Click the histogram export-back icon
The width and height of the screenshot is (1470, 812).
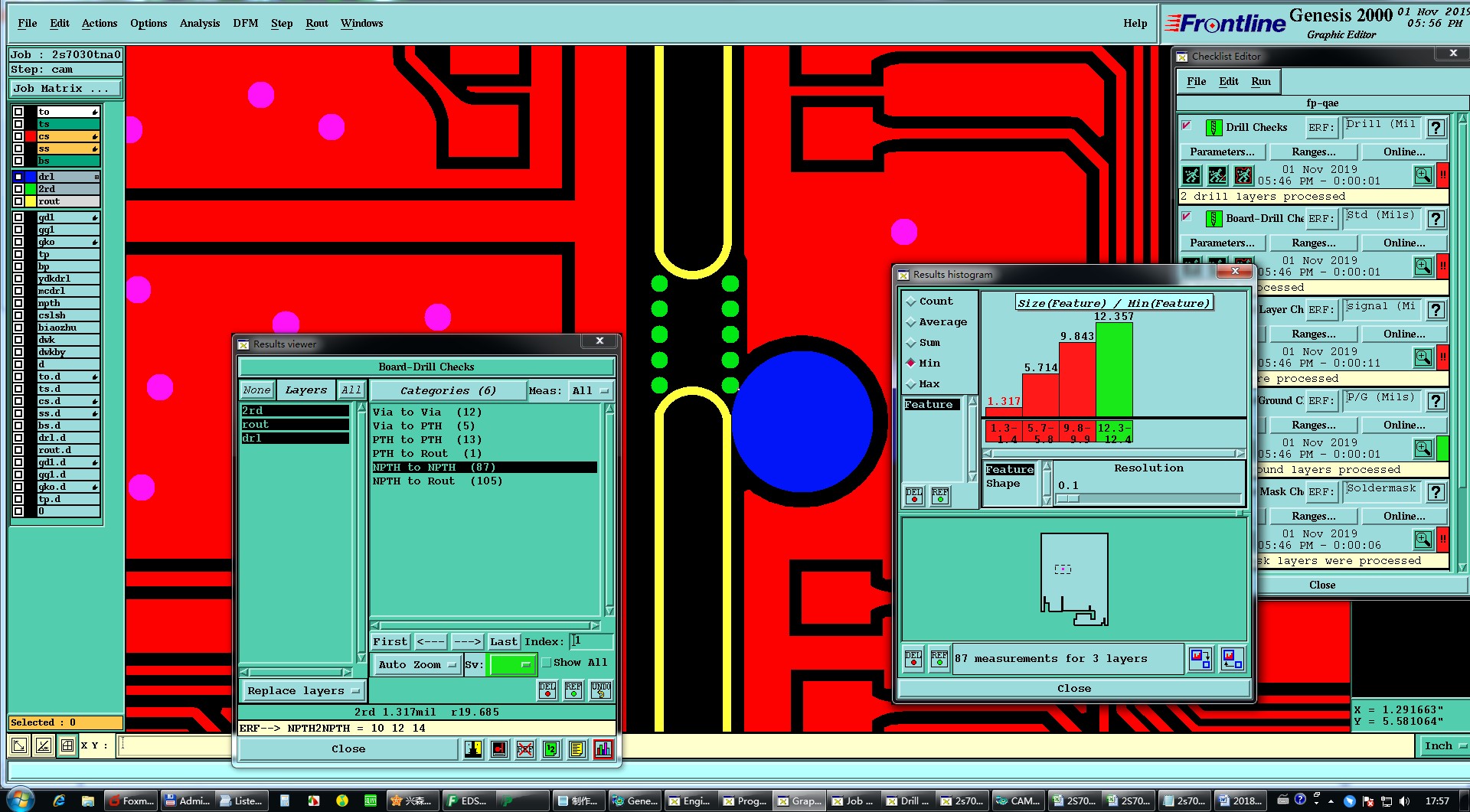click(x=1232, y=659)
